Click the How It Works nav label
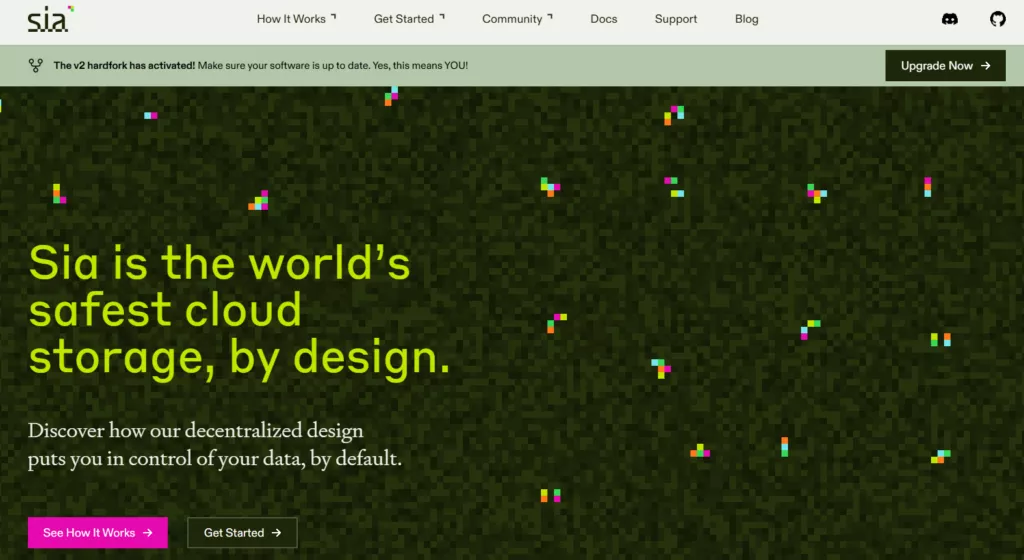This screenshot has width=1024, height=560. [x=291, y=19]
